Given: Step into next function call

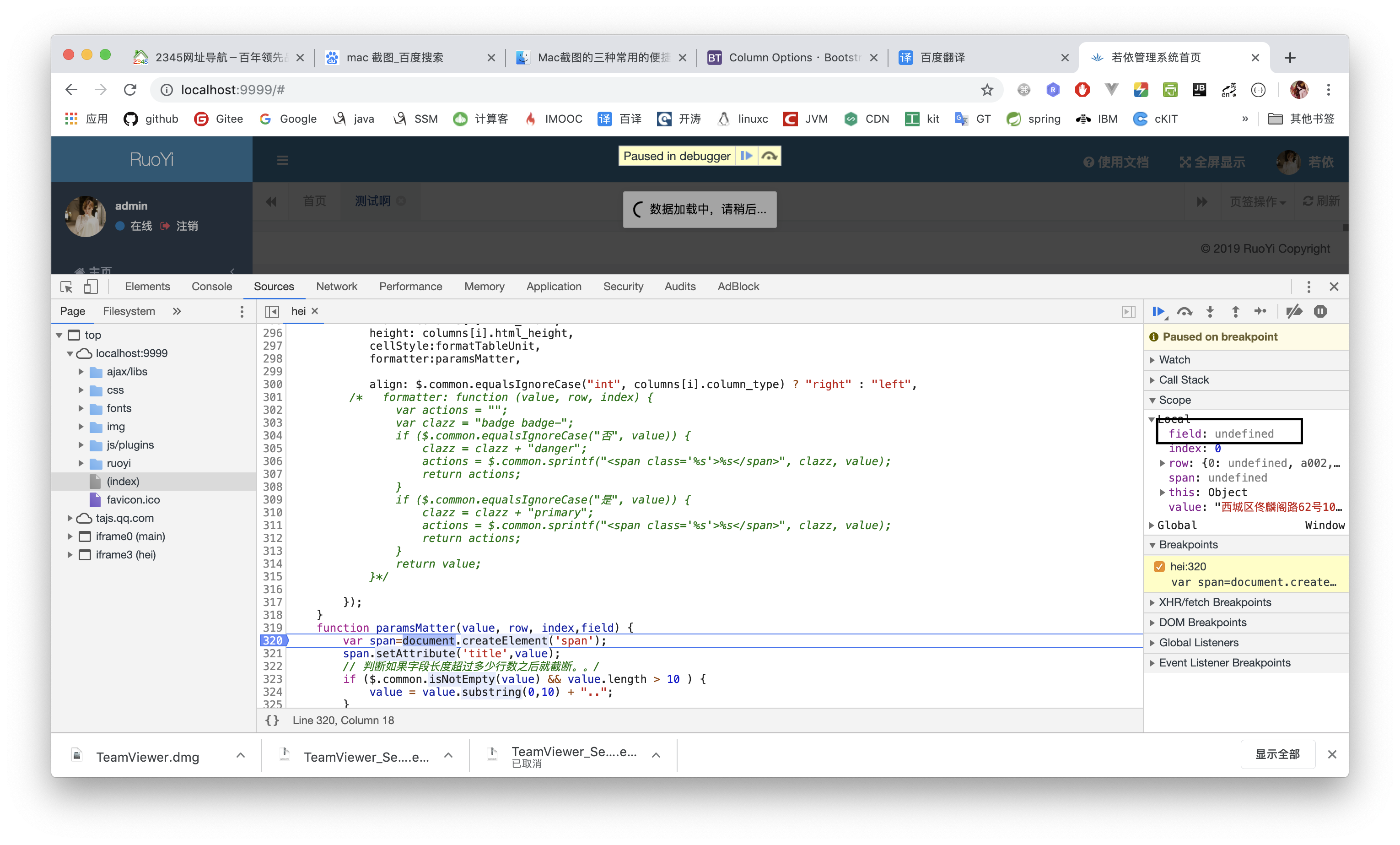Looking at the screenshot, I should (1210, 311).
